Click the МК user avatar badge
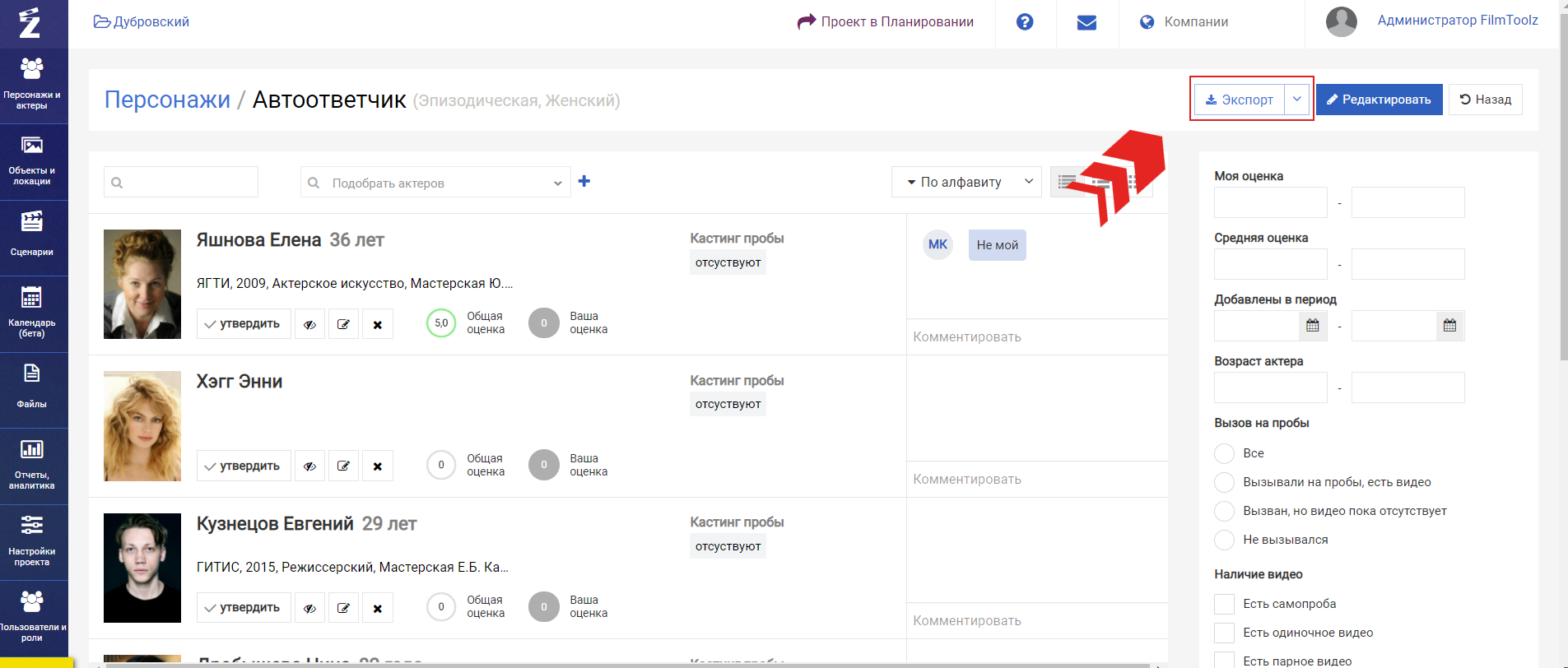Image resolution: width=1568 pixels, height=668 pixels. tap(938, 244)
